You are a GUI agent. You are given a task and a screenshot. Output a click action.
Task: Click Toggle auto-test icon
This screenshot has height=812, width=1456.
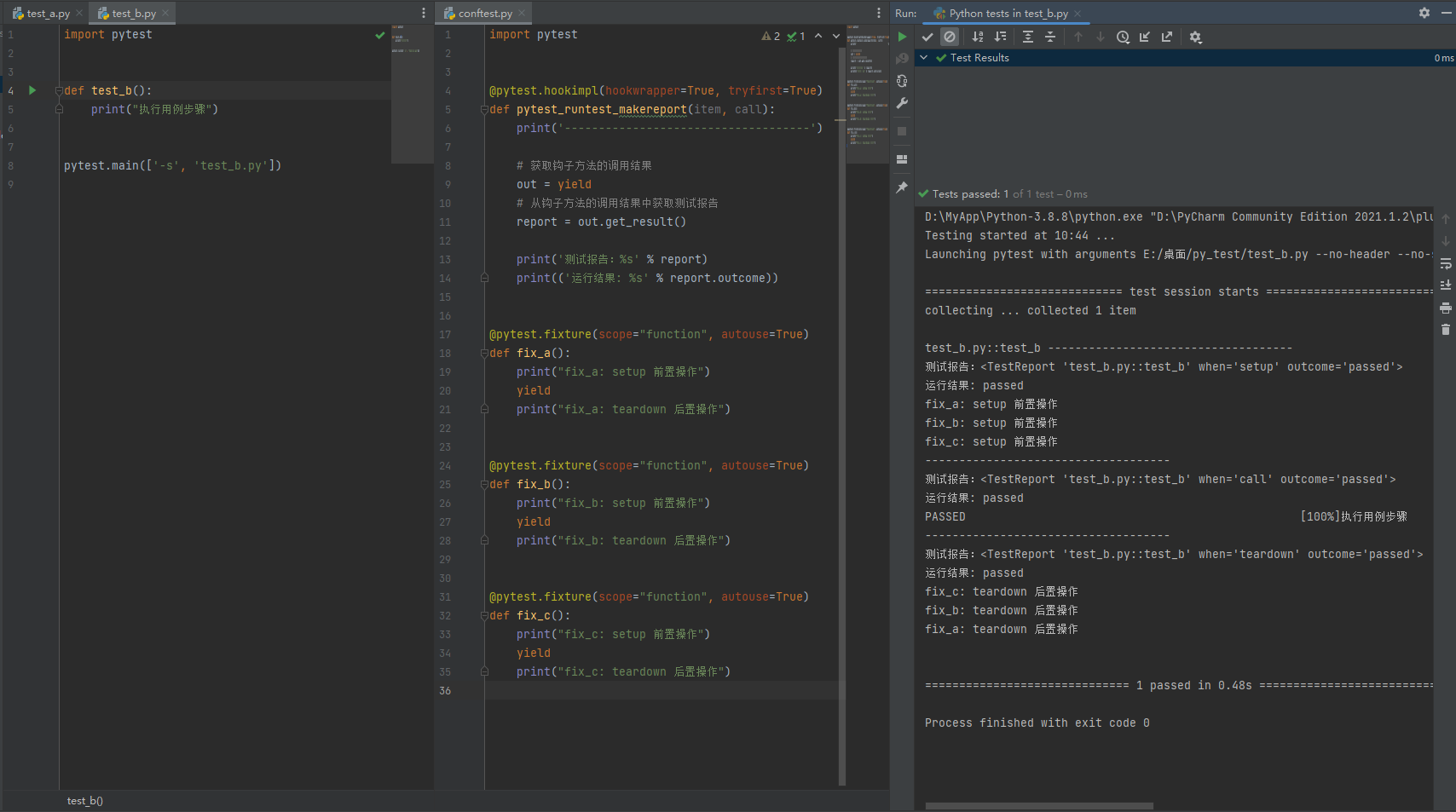click(x=902, y=81)
